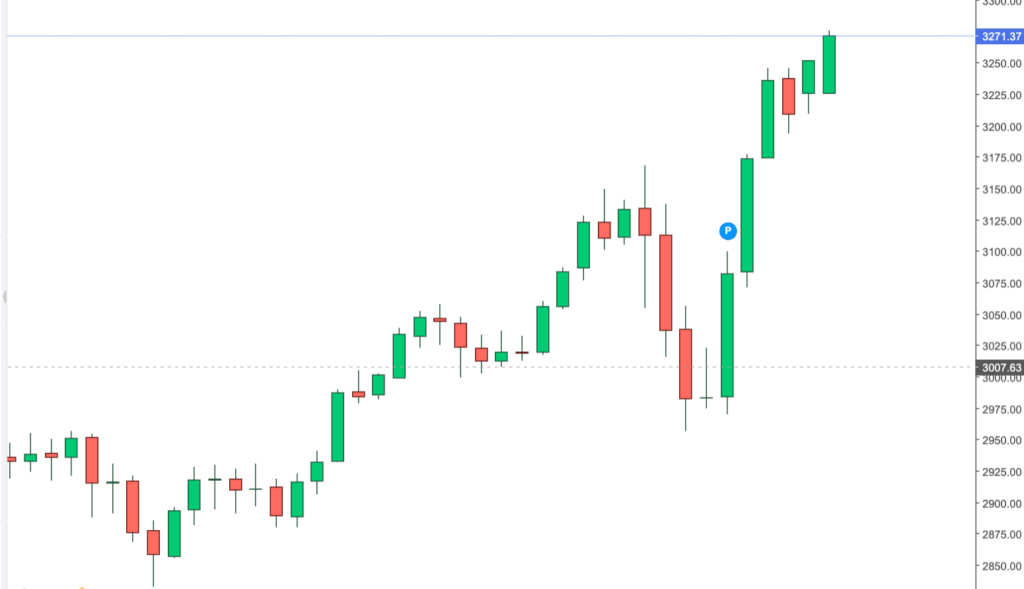Click the 2900.00 label on price axis
This screenshot has width=1024, height=589.
pos(1000,504)
